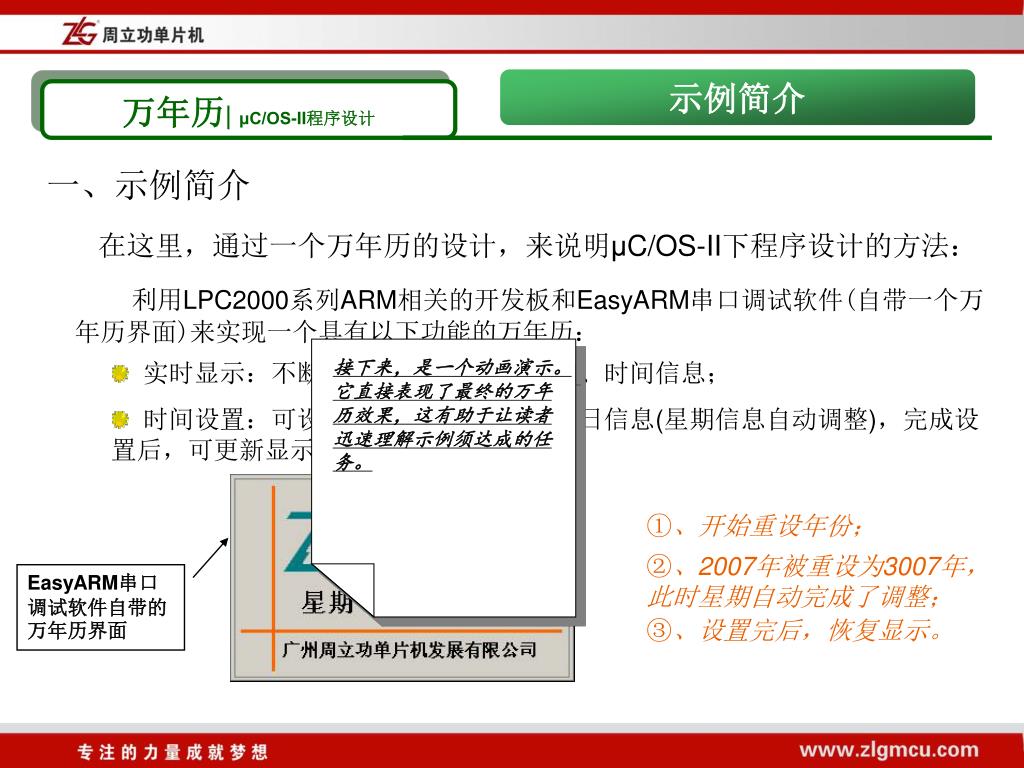The image size is (1024, 768).
Task: Click the 万年历 title box
Action: [248, 110]
